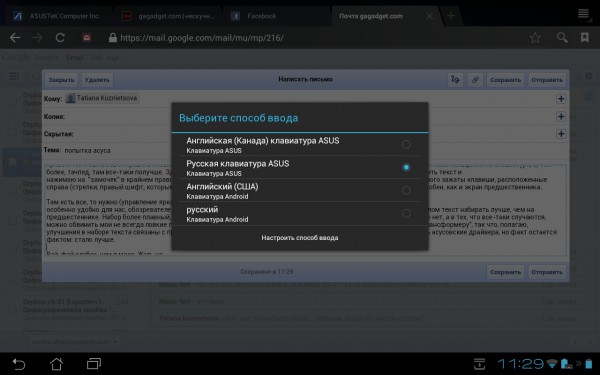600x375 pixels.
Task: Tap the clock showing 11:29
Action: (520, 364)
